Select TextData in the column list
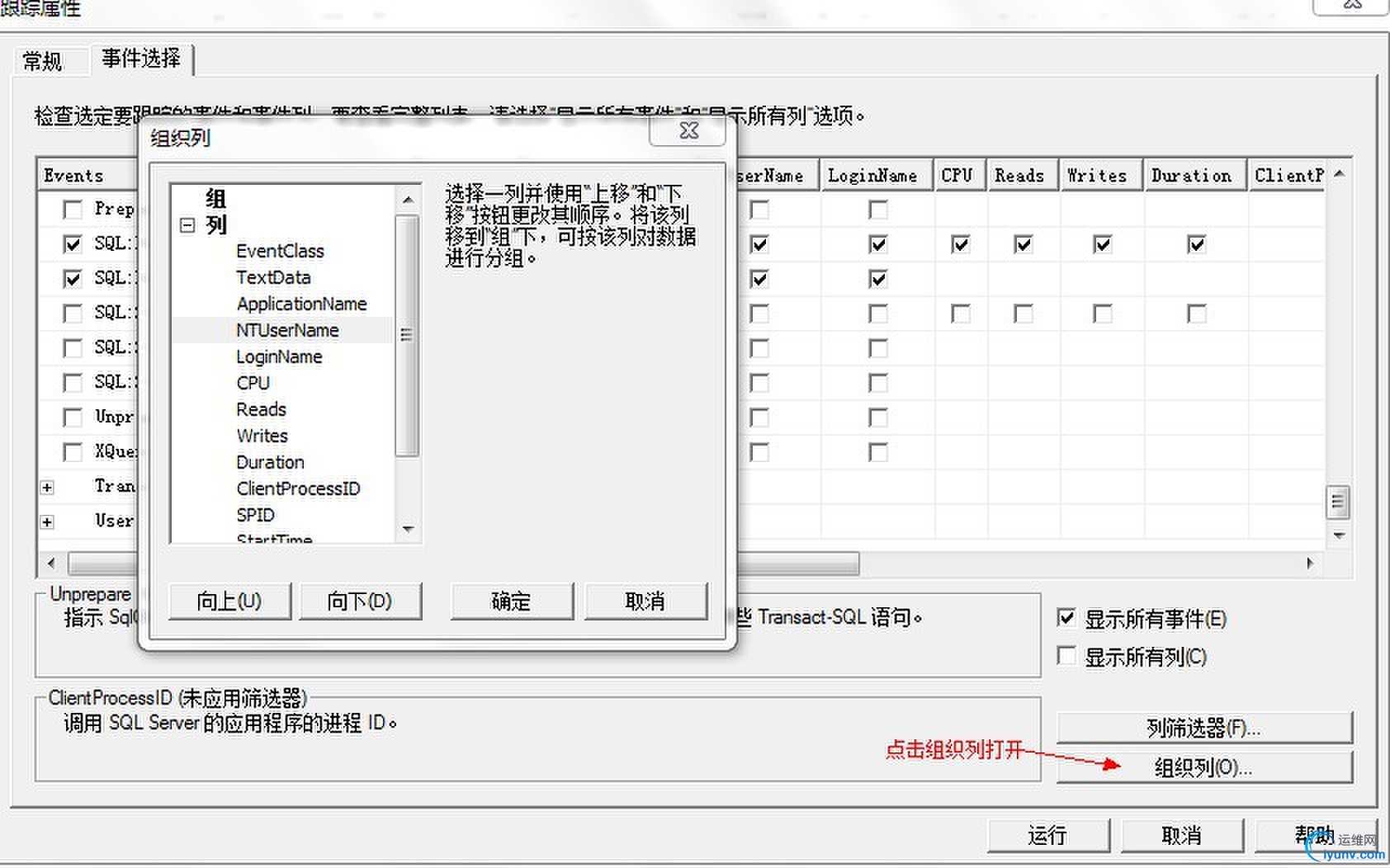The height and width of the screenshot is (868, 1390). [x=273, y=277]
